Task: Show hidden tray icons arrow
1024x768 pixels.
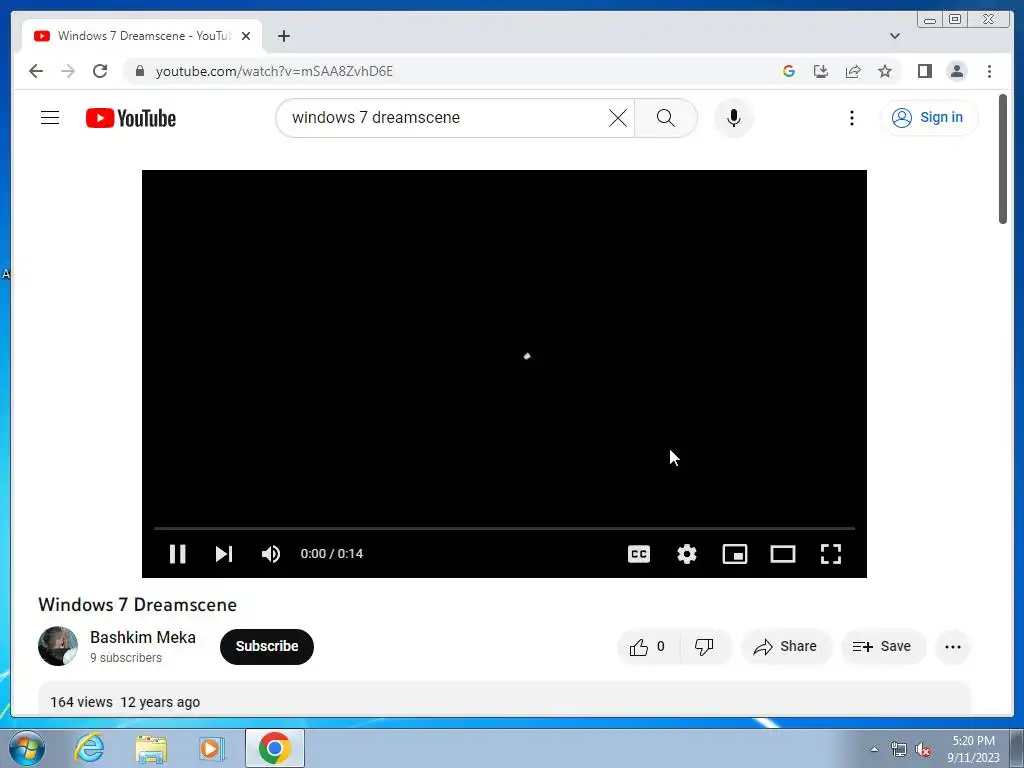Action: point(874,749)
